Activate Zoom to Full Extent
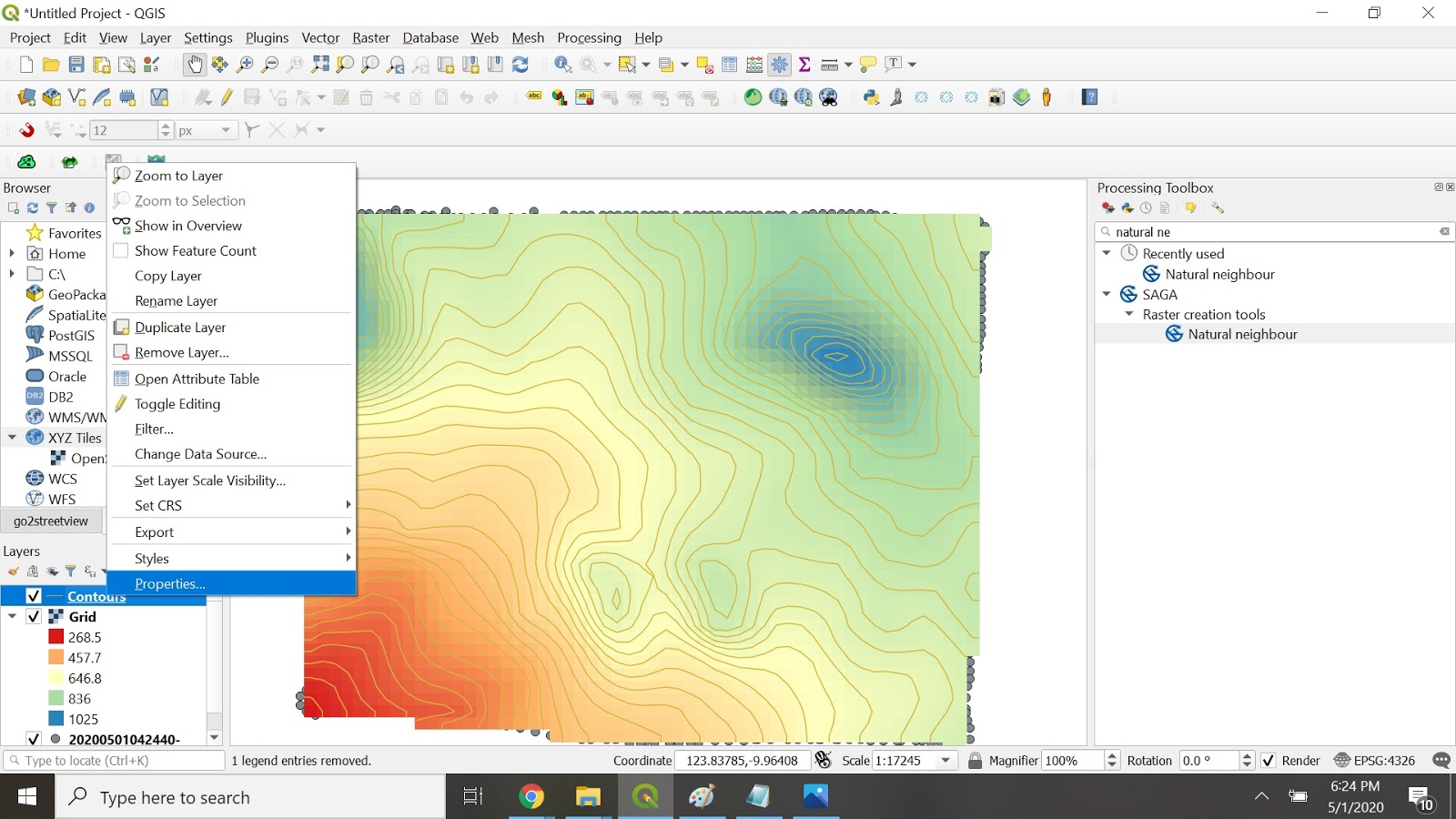 [x=318, y=65]
